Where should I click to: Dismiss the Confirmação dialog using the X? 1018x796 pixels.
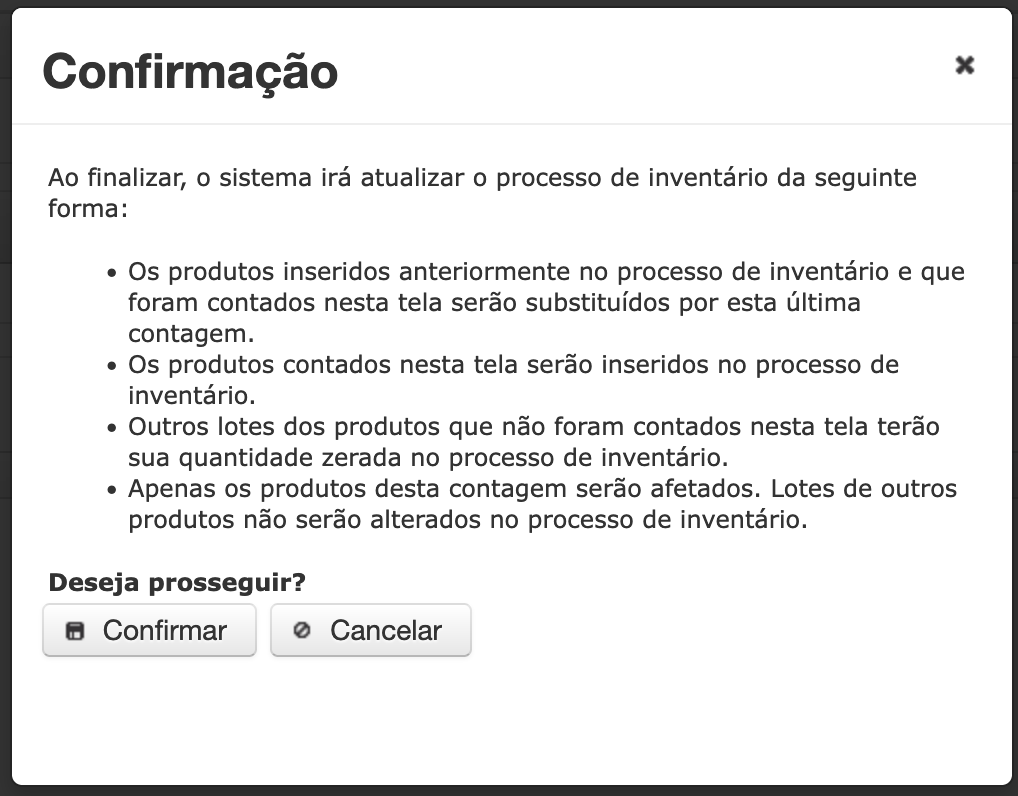[x=965, y=65]
